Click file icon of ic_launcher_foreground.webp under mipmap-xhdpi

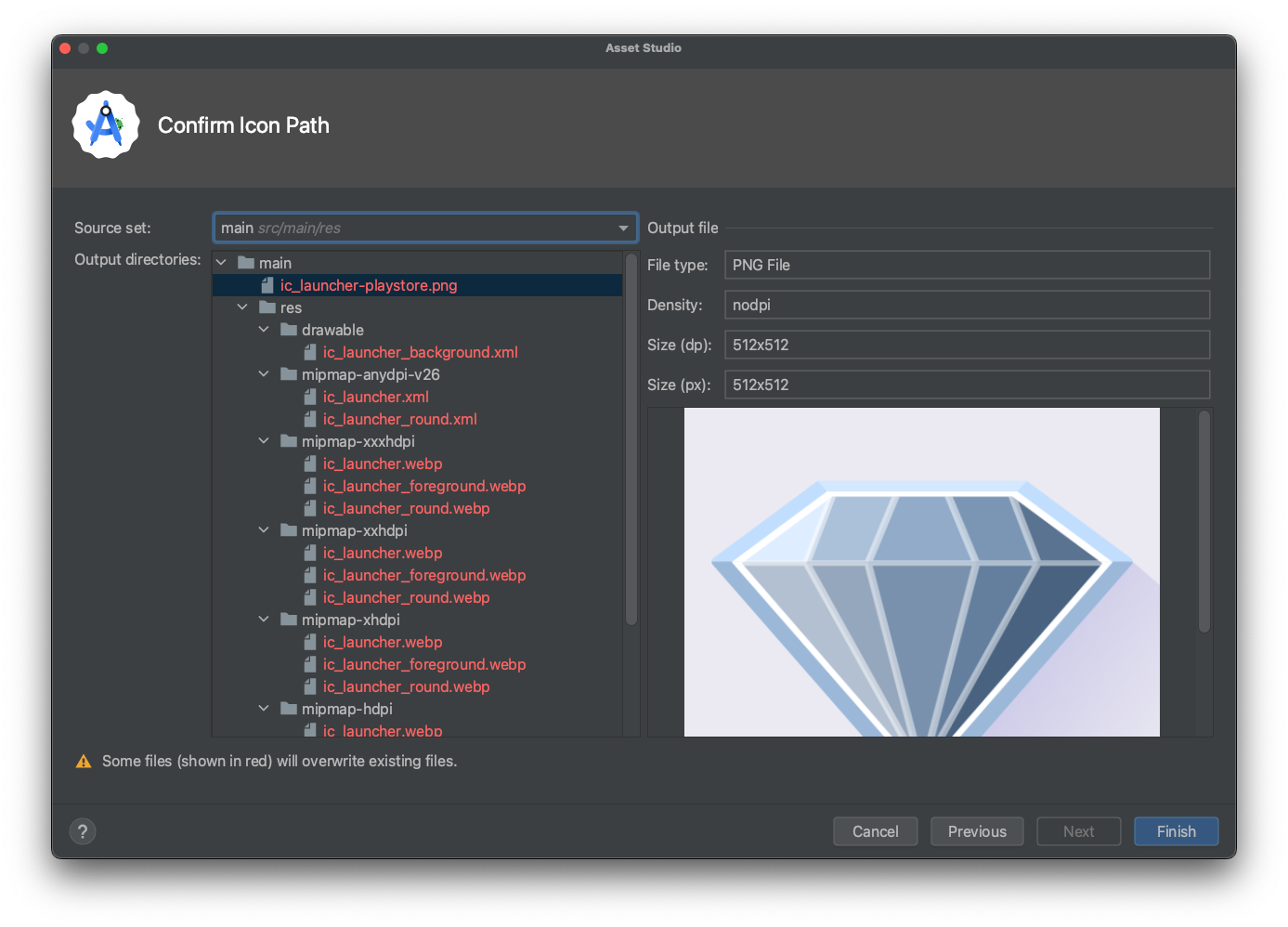pyautogui.click(x=310, y=664)
